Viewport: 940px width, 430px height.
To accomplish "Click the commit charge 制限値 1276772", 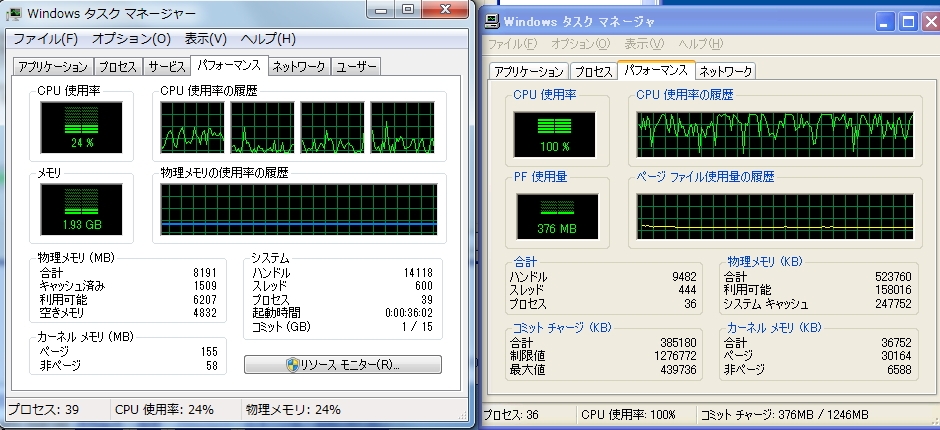I will pyautogui.click(x=677, y=356).
